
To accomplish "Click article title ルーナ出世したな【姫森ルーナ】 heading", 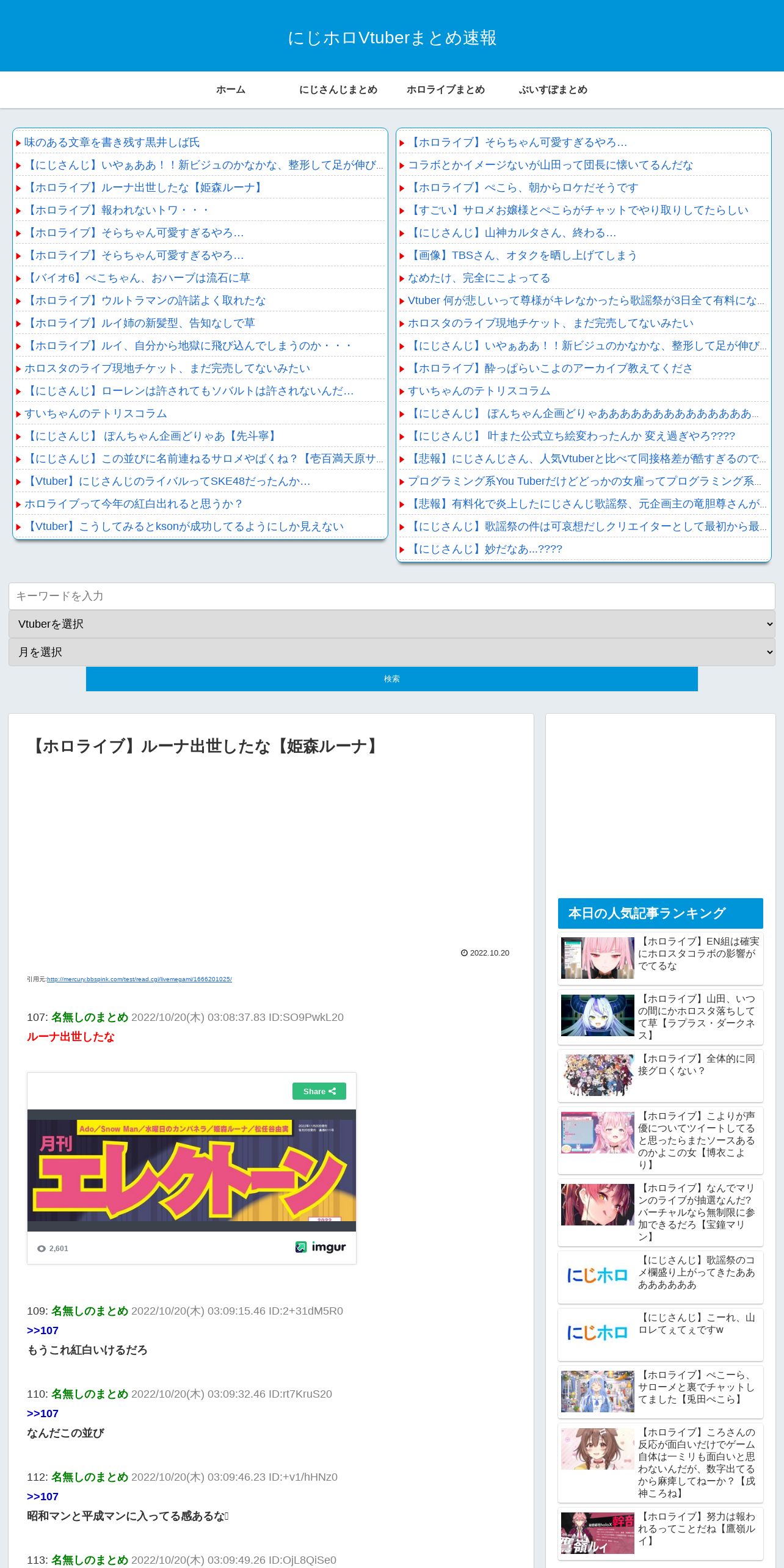I will point(205,746).
